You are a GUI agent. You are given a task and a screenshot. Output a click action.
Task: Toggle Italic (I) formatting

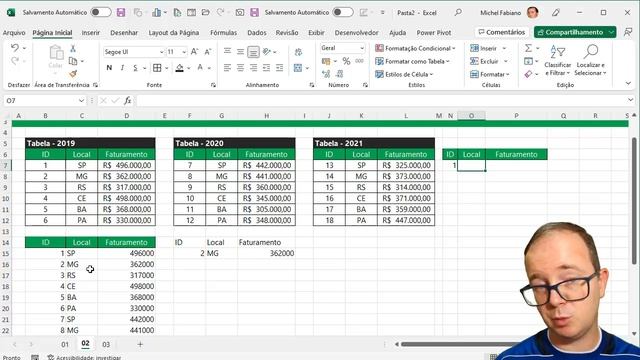(122, 68)
